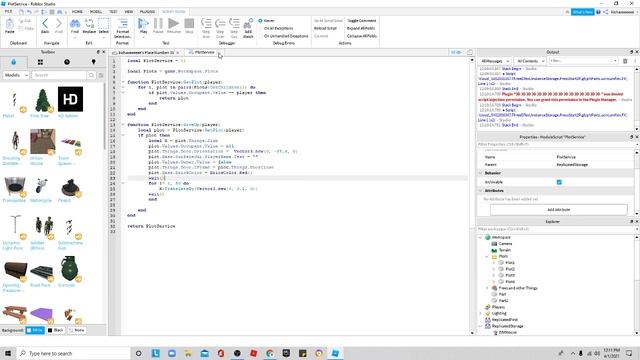Viewport: 640px width, 360px height.
Task: Click the taskbar search box
Action: point(73,353)
